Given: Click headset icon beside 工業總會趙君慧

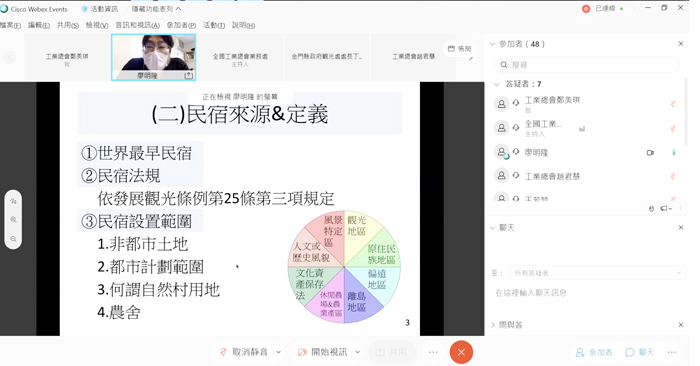Looking at the screenshot, I should tap(516, 175).
